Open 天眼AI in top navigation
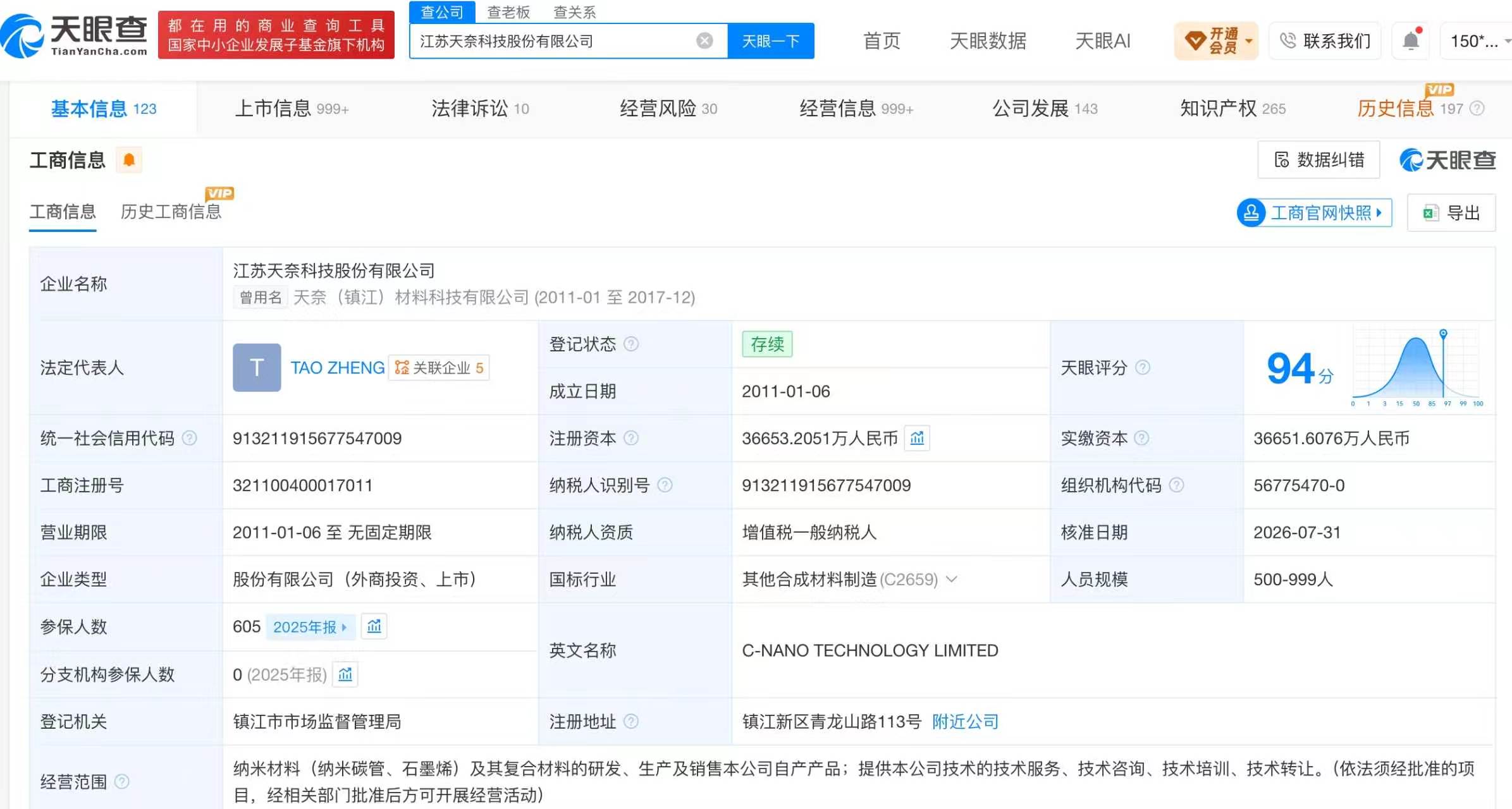 pos(1103,41)
